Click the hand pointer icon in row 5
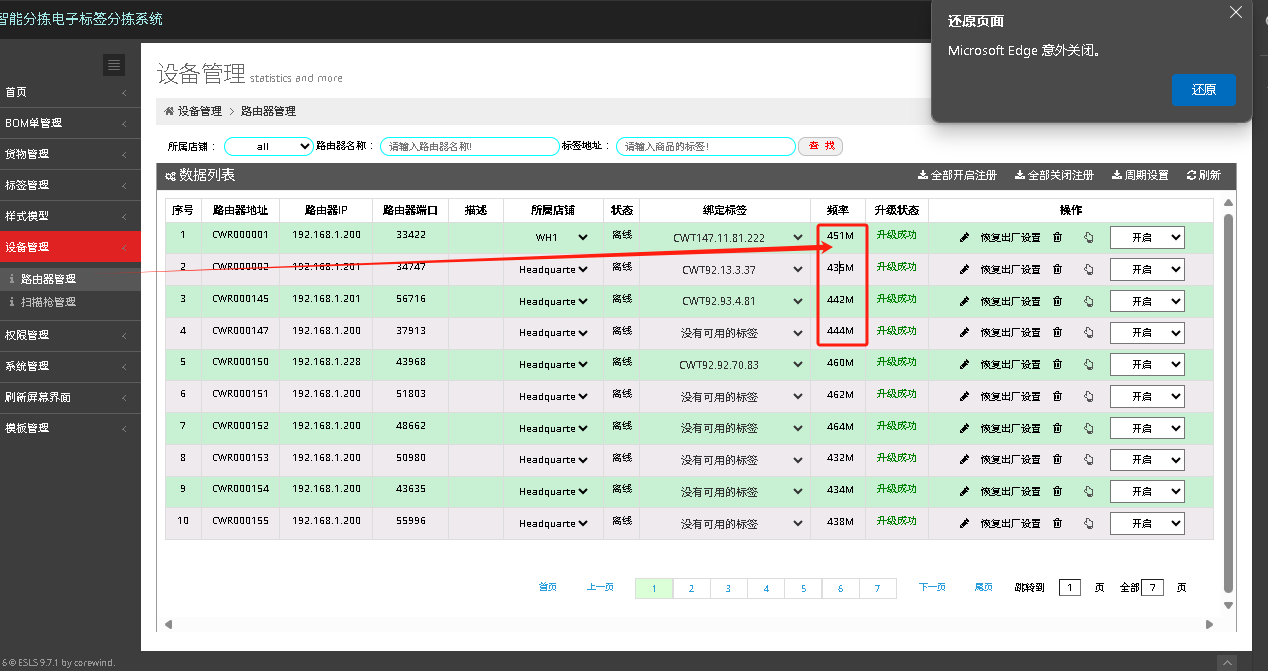Image resolution: width=1268 pixels, height=671 pixels. 1088,364
